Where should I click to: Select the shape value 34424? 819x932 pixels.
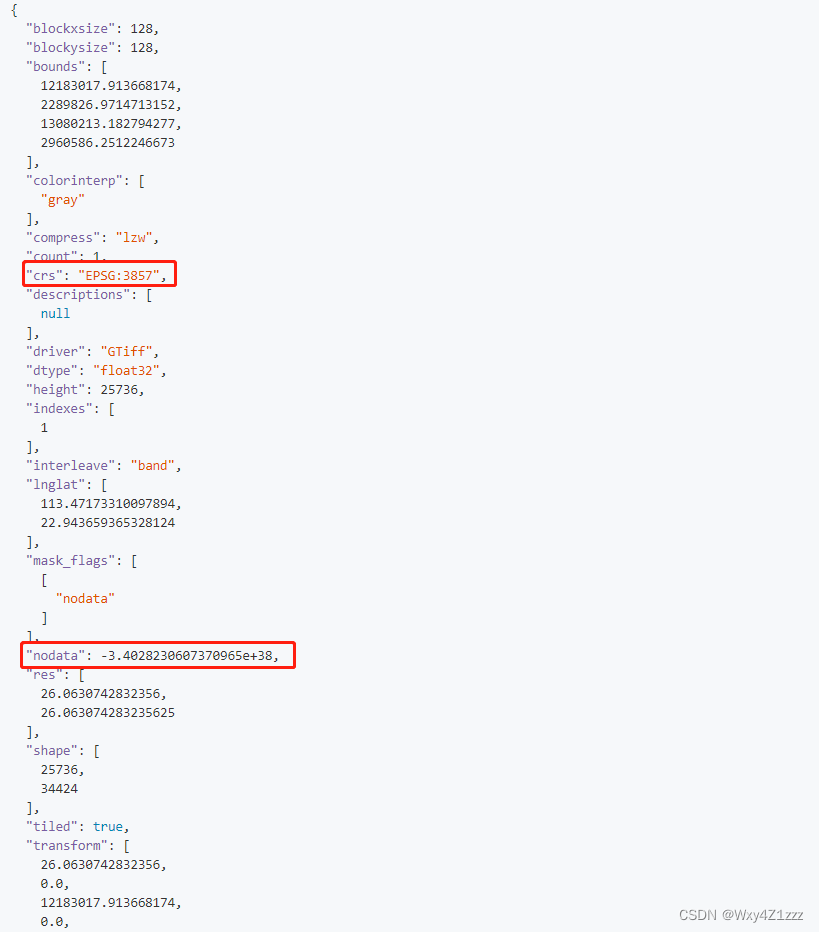click(x=58, y=788)
